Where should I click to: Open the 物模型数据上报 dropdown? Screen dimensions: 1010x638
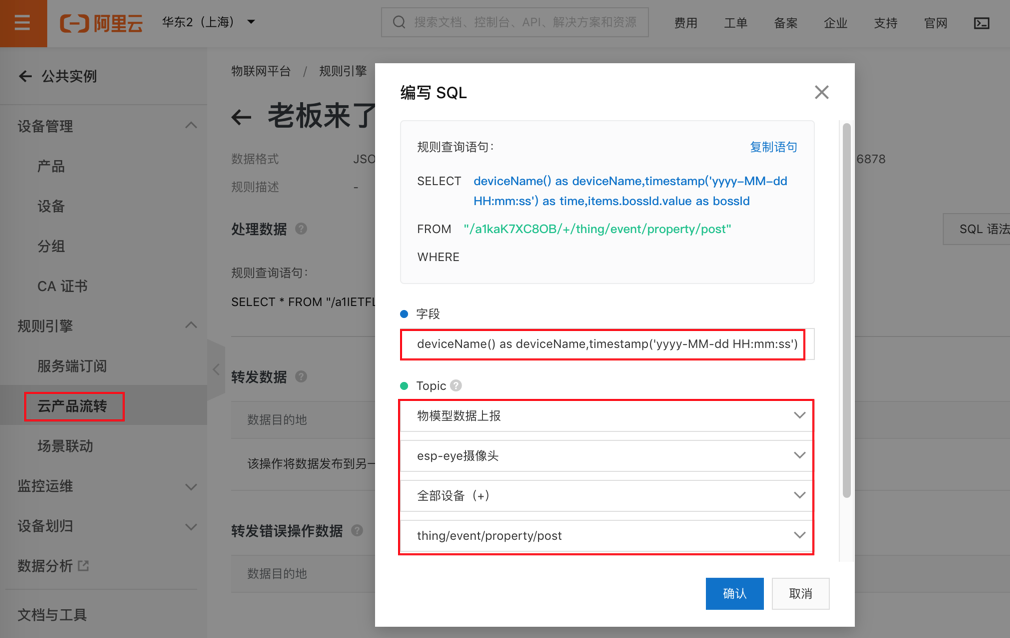pyautogui.click(x=603, y=414)
